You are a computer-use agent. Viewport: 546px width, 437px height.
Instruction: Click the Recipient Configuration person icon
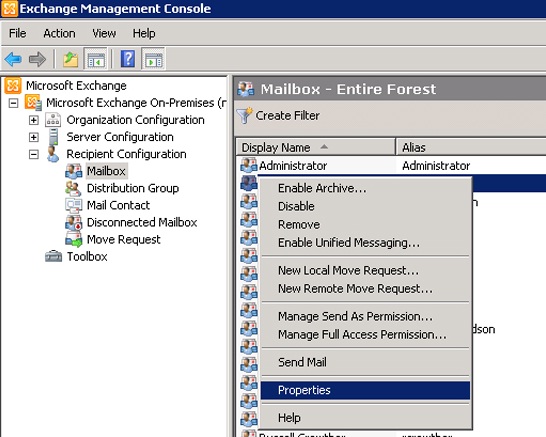tap(53, 154)
